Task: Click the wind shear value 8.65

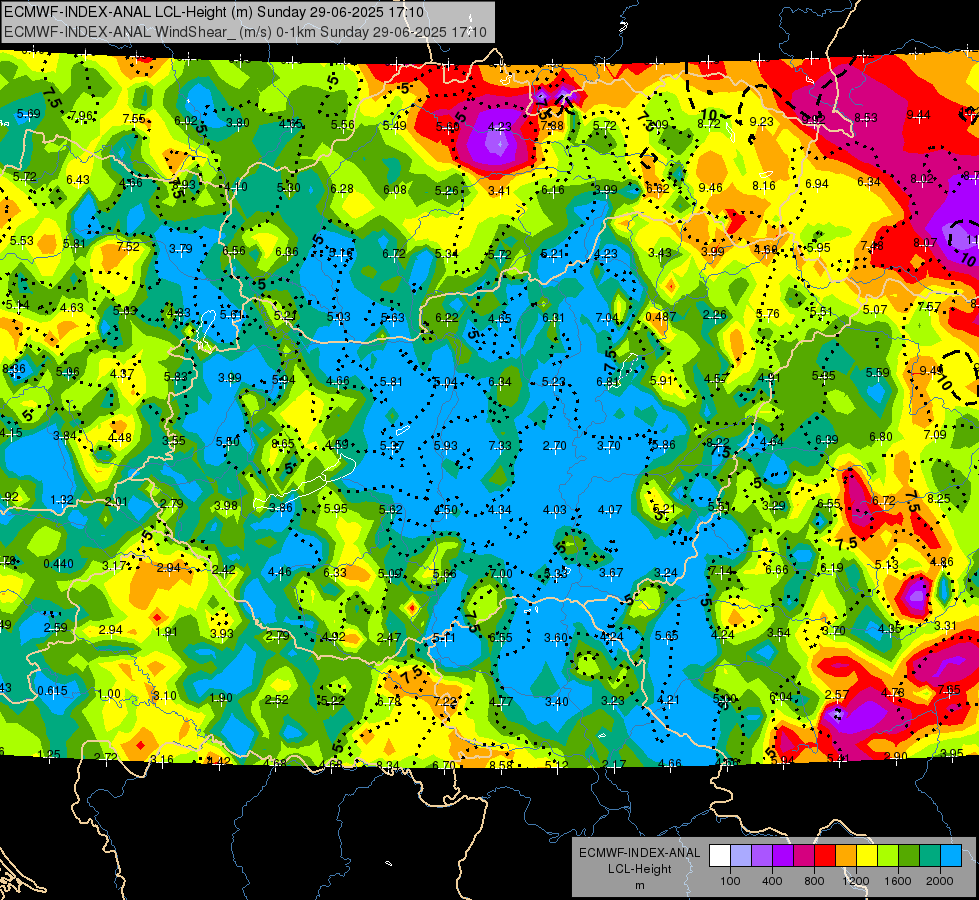Action: click(x=283, y=444)
